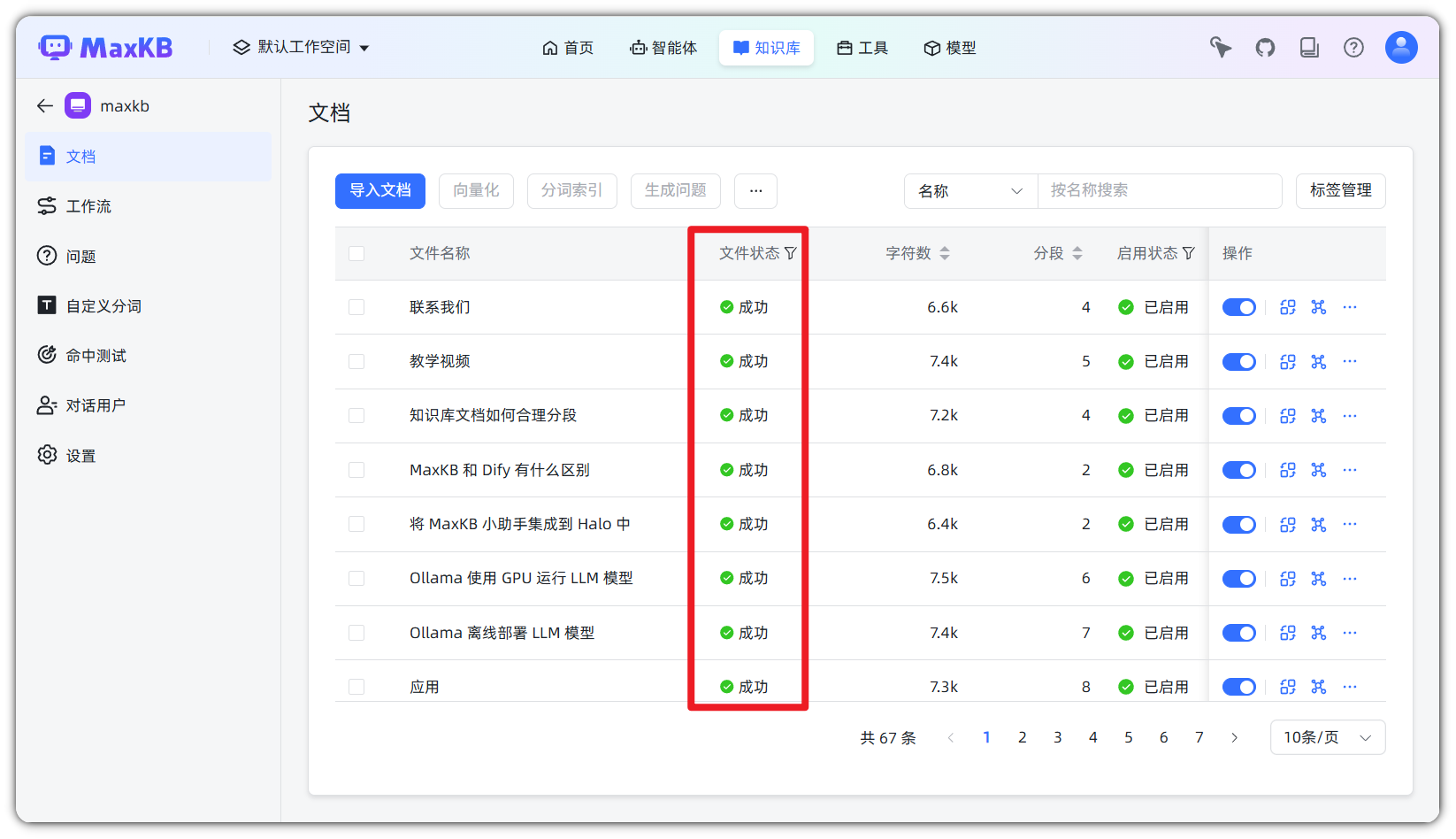
Task: Open the 对话用户 sidebar item
Action: tap(149, 405)
